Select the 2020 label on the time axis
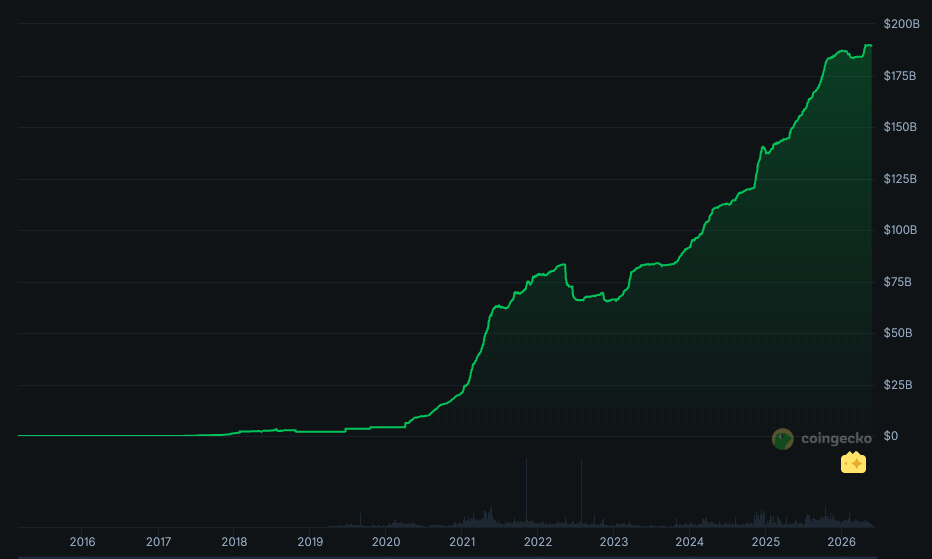The image size is (932, 559). click(x=386, y=542)
